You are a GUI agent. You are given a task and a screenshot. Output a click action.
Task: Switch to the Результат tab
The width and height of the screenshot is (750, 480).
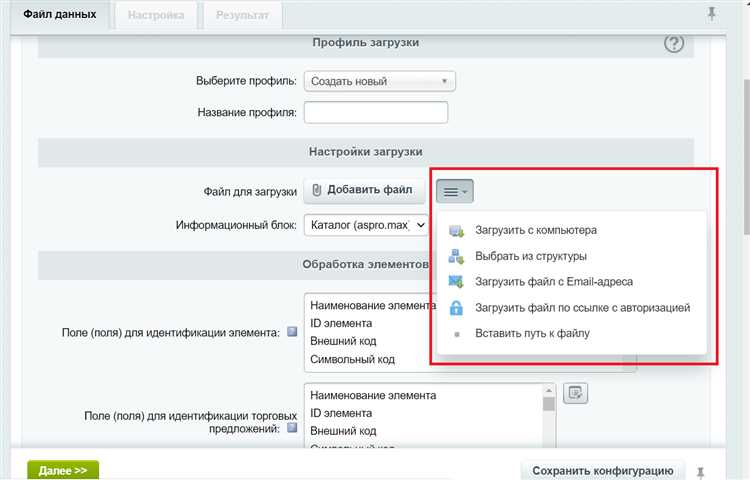click(243, 15)
